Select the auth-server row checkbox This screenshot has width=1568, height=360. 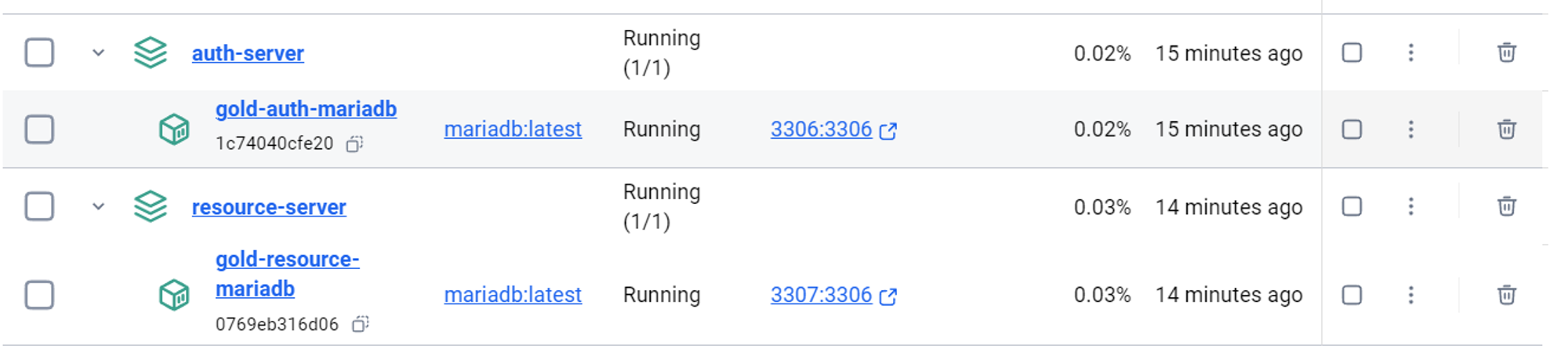tap(39, 53)
